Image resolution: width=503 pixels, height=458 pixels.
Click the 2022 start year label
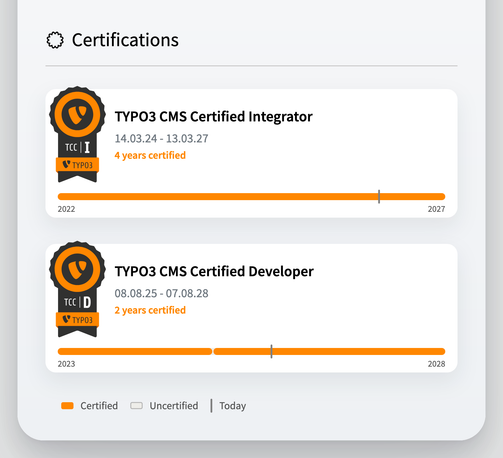pyautogui.click(x=66, y=209)
